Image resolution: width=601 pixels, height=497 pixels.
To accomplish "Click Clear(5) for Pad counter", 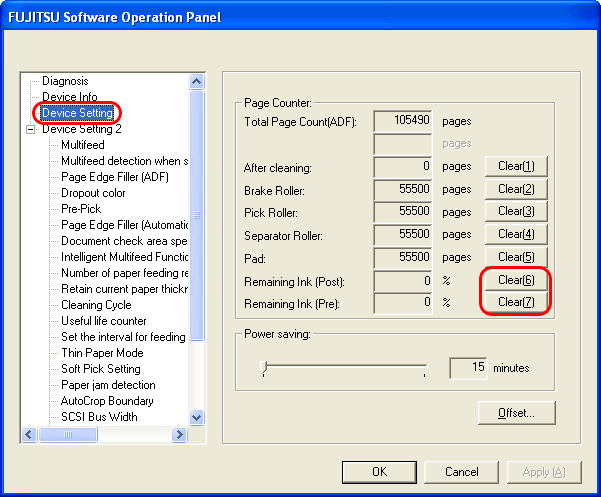I will pos(516,257).
